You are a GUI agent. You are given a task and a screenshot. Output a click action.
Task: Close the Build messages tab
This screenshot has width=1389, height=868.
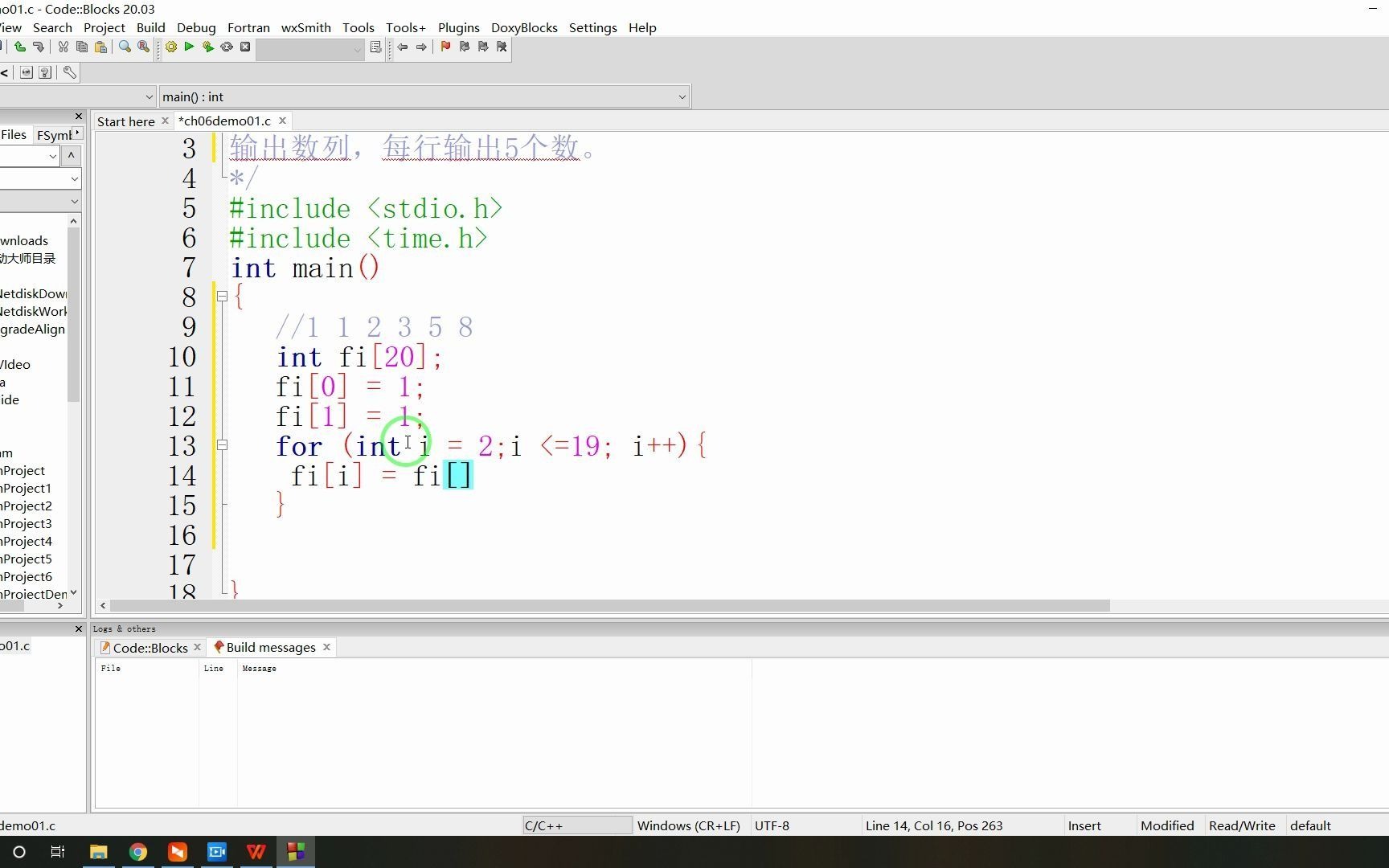pos(327,647)
